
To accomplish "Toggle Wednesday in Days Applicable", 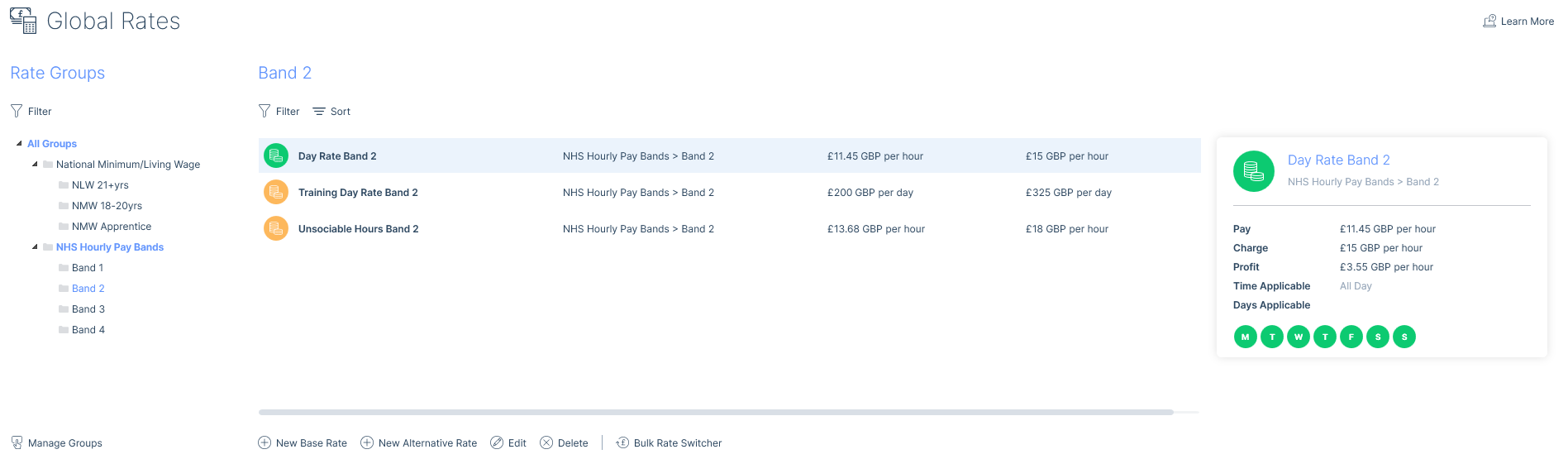I will click(x=1298, y=337).
